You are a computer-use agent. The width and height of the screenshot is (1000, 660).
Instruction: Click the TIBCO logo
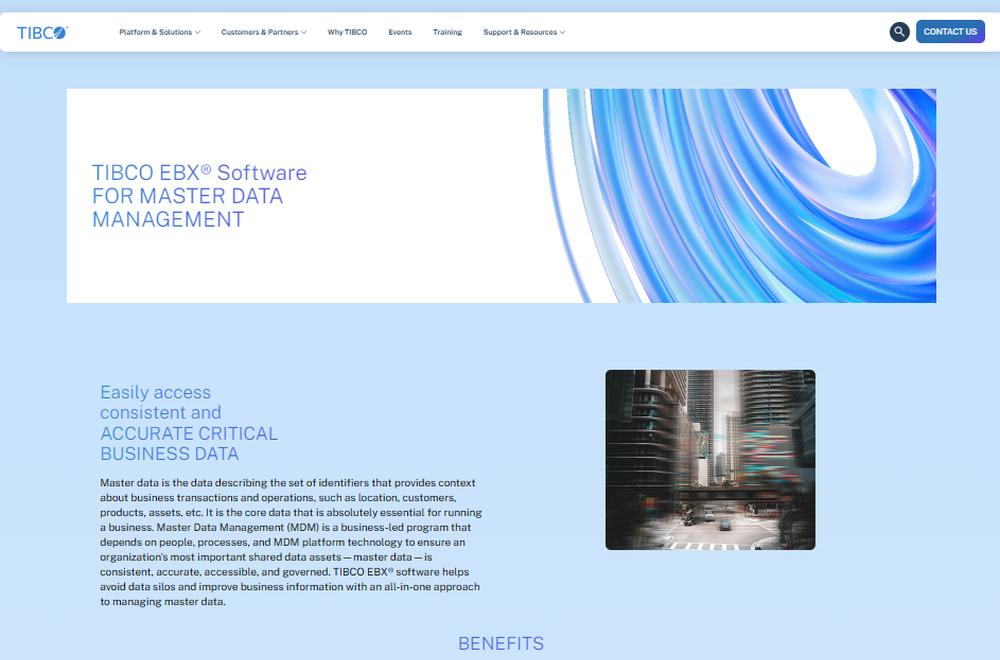pyautogui.click(x=42, y=33)
